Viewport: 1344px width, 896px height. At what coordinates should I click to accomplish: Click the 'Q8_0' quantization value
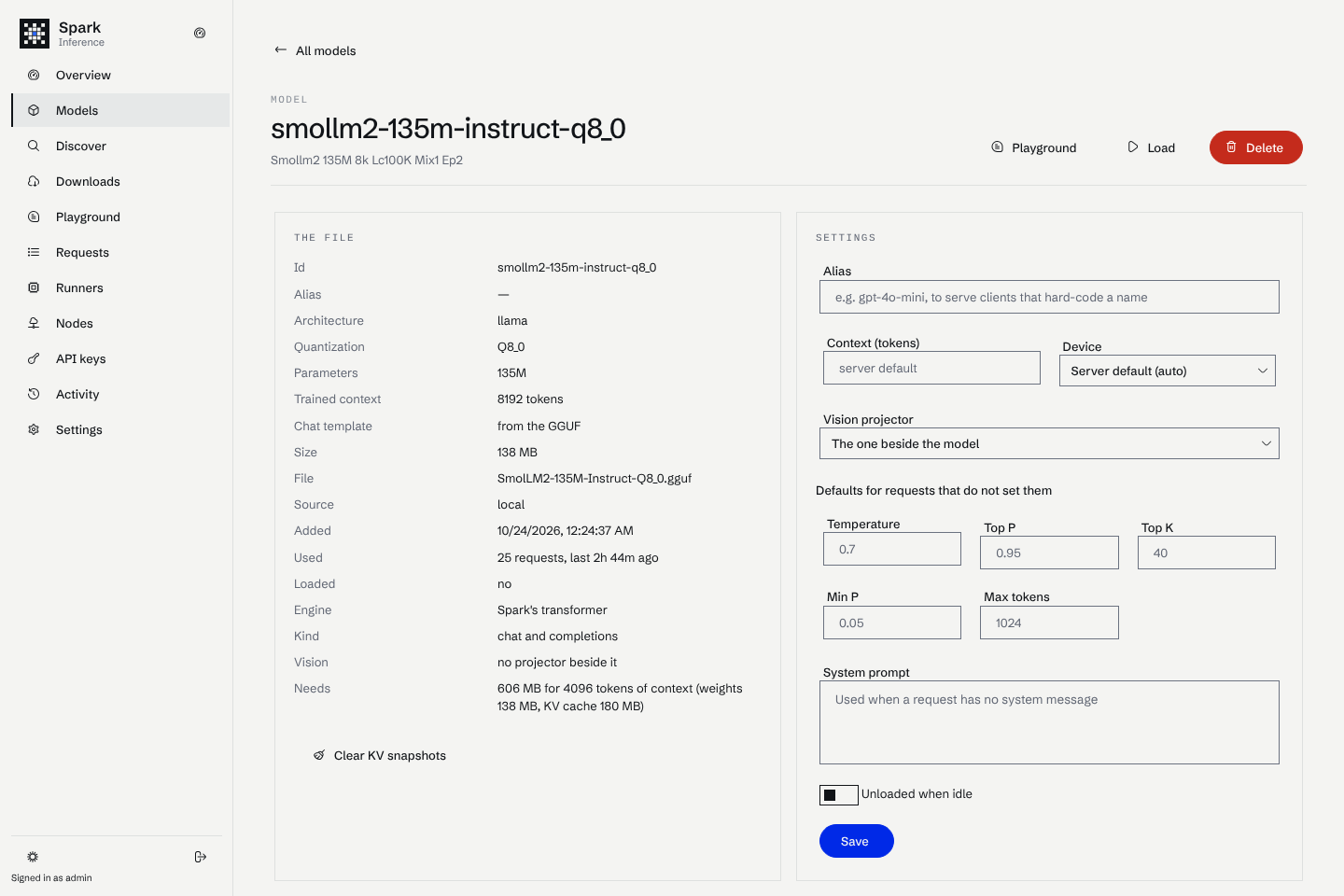511,346
